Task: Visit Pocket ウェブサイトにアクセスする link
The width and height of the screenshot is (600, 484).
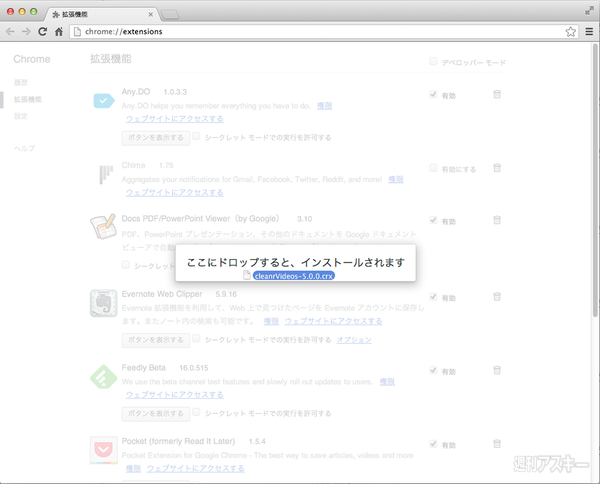Action: pos(196,469)
